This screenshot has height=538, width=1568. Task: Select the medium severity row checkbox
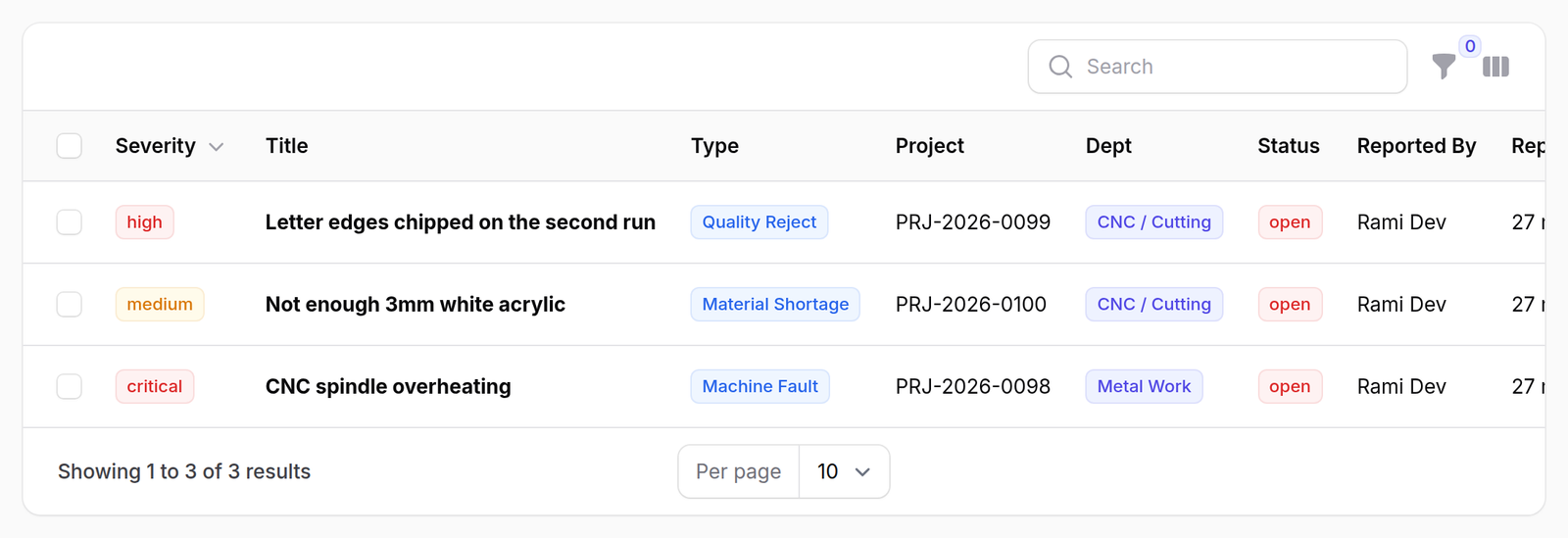click(x=70, y=305)
